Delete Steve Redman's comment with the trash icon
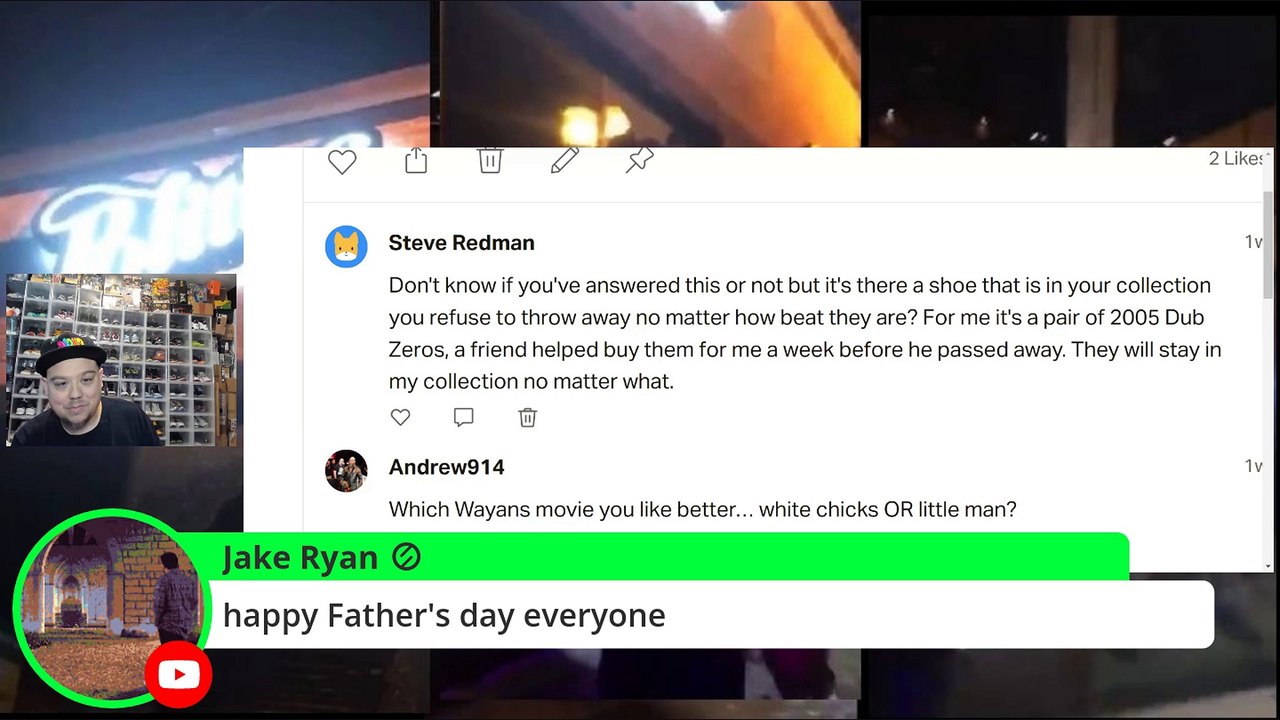This screenshot has height=720, width=1280. (x=528, y=418)
